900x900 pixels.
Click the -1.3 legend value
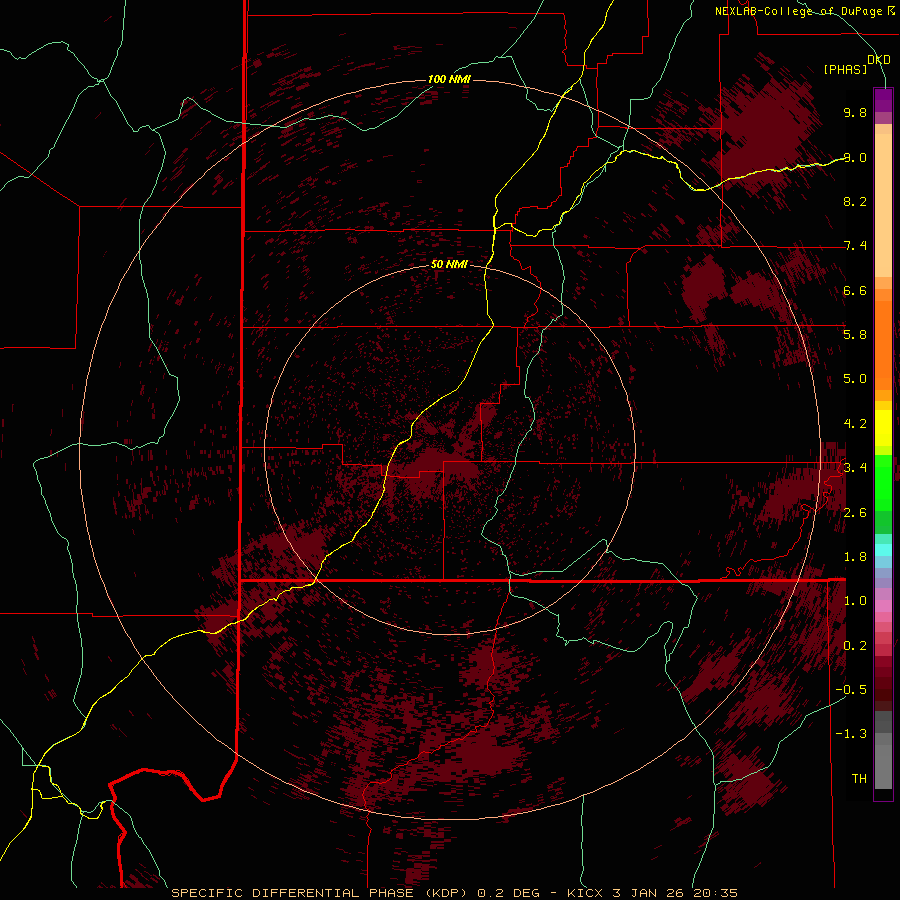click(851, 734)
